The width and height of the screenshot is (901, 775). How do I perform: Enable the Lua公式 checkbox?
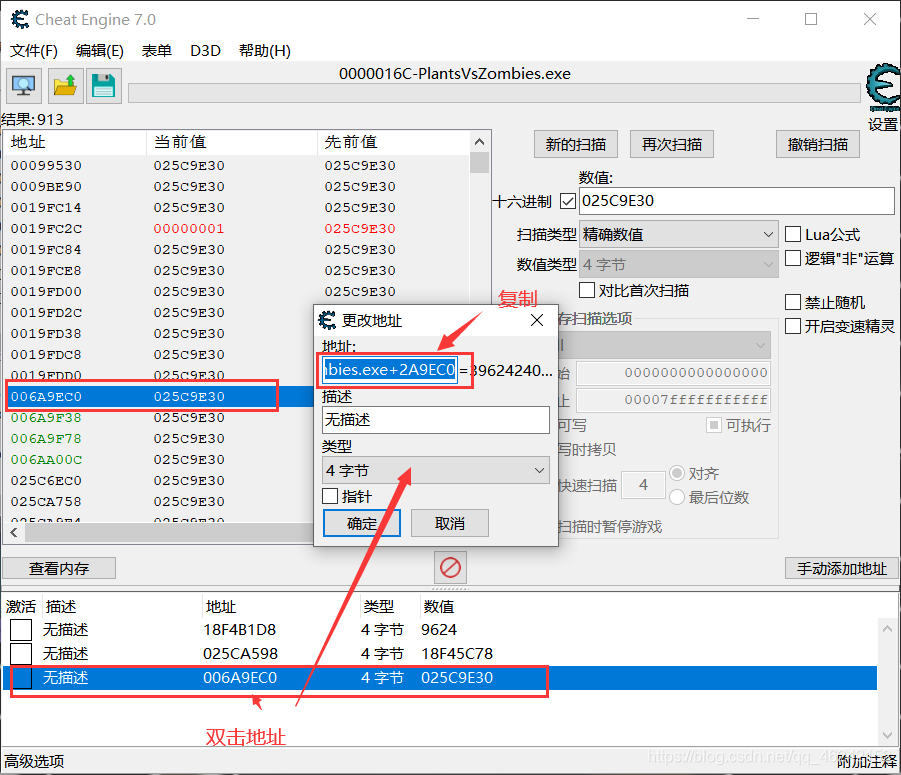coord(793,234)
